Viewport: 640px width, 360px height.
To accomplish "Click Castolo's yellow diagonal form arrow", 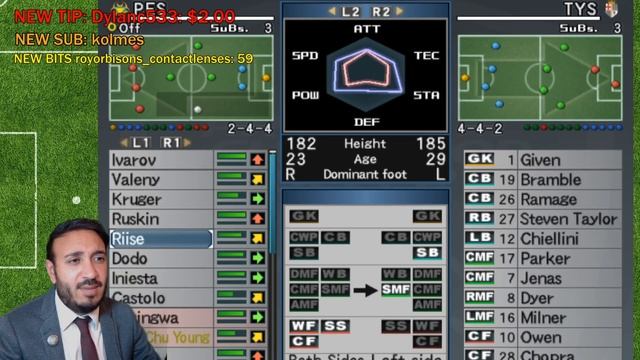I will [258, 297].
